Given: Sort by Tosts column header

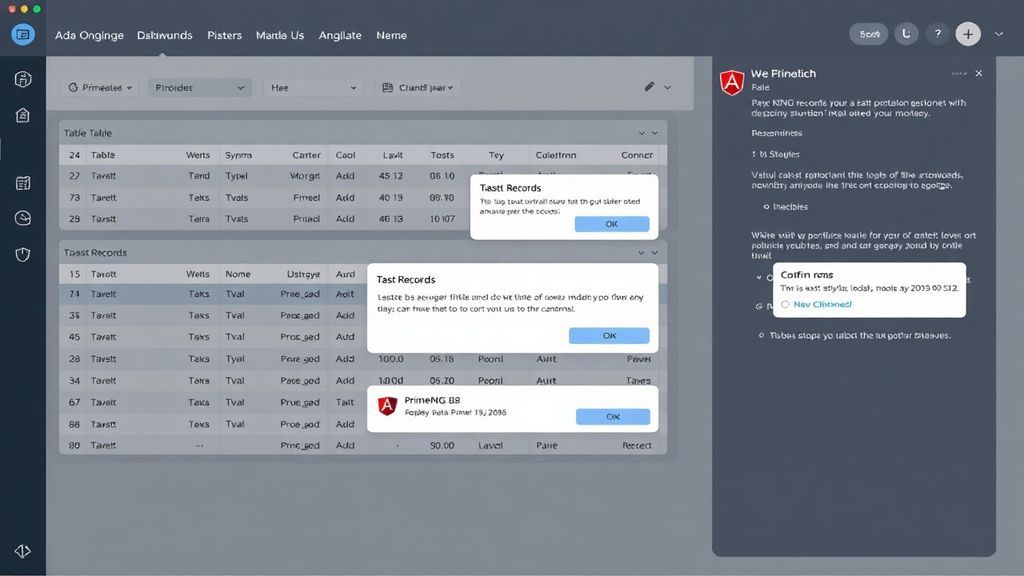Looking at the screenshot, I should point(442,155).
